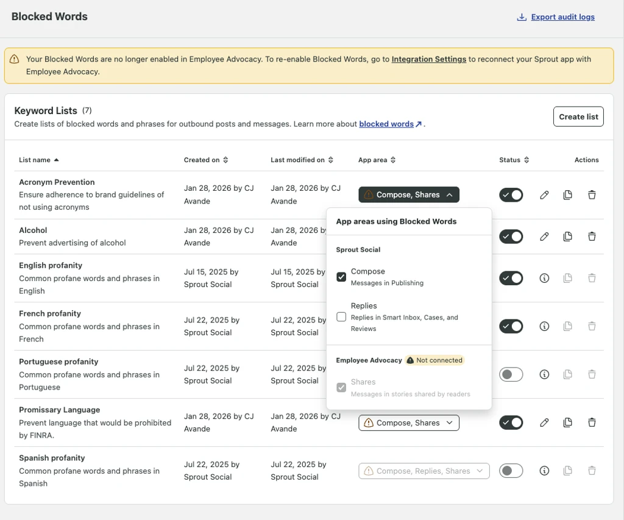The height and width of the screenshot is (520, 624).
Task: Toggle status of Acronym Prevention list
Action: pyautogui.click(x=511, y=195)
